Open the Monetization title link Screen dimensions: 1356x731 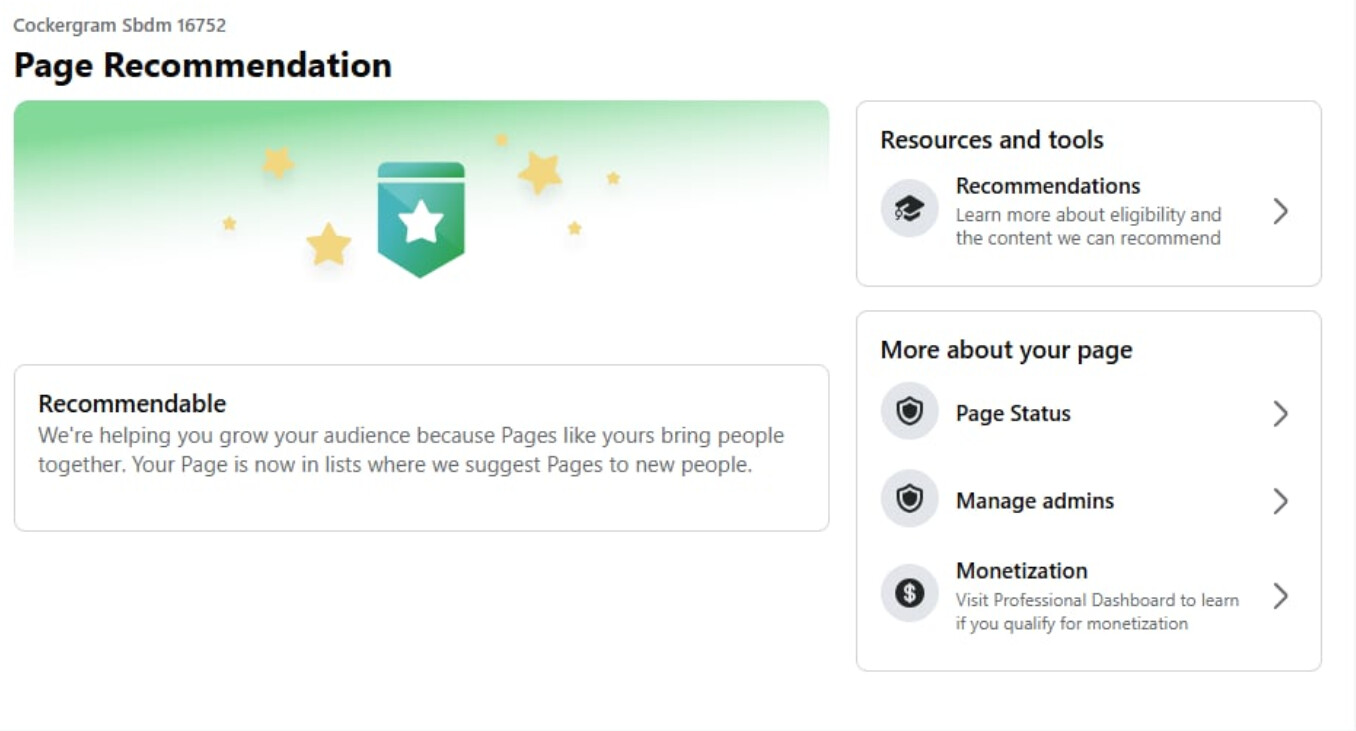pos(1021,571)
